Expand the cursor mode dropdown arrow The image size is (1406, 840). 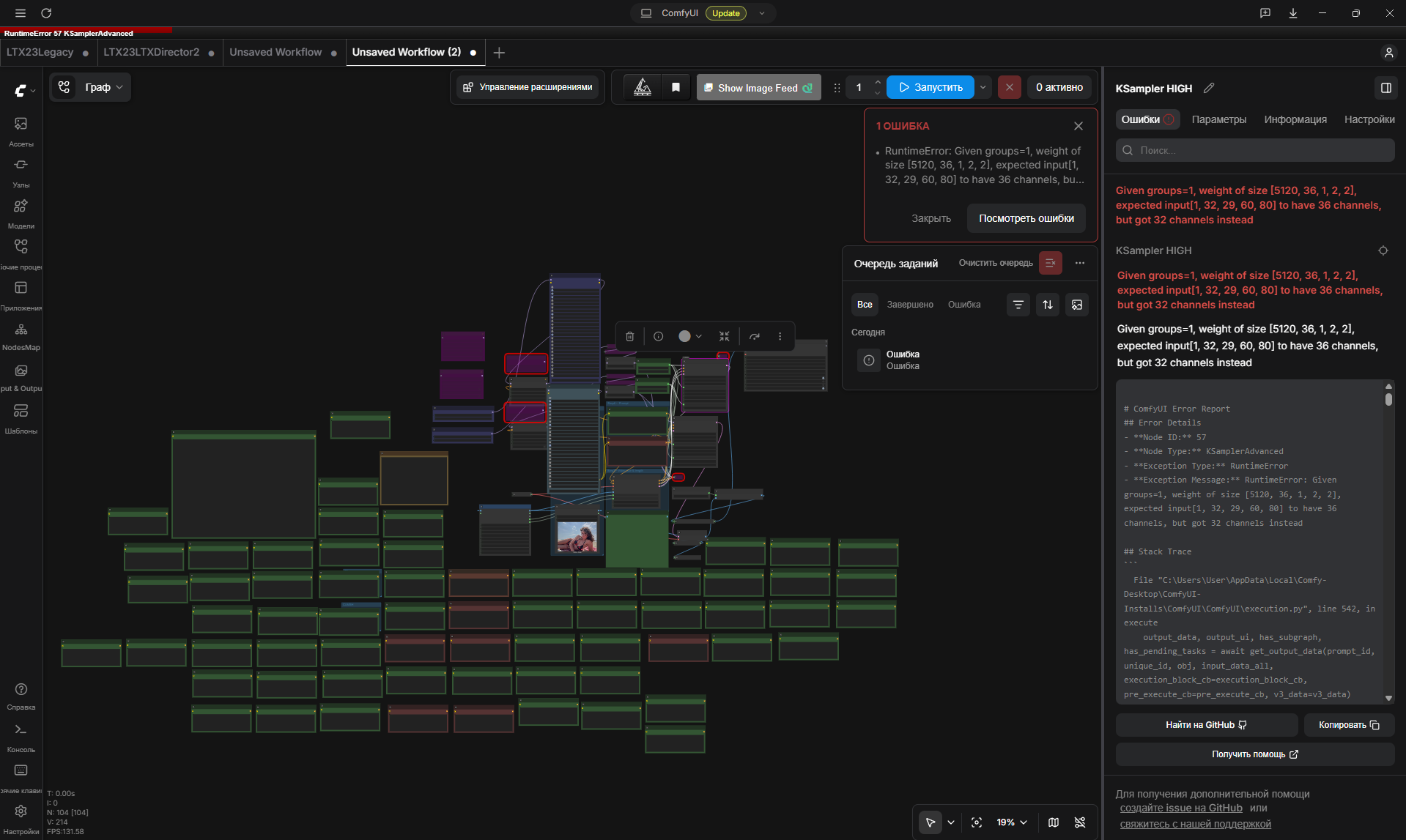(x=951, y=822)
